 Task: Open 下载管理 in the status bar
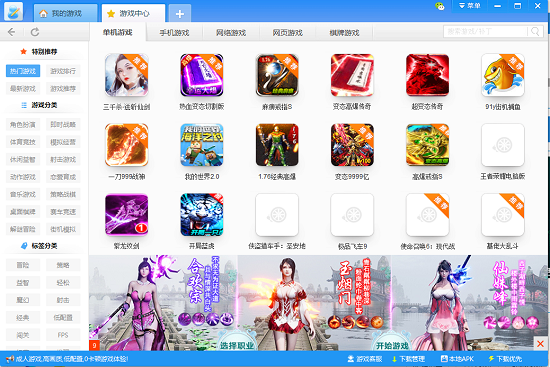click(x=408, y=359)
